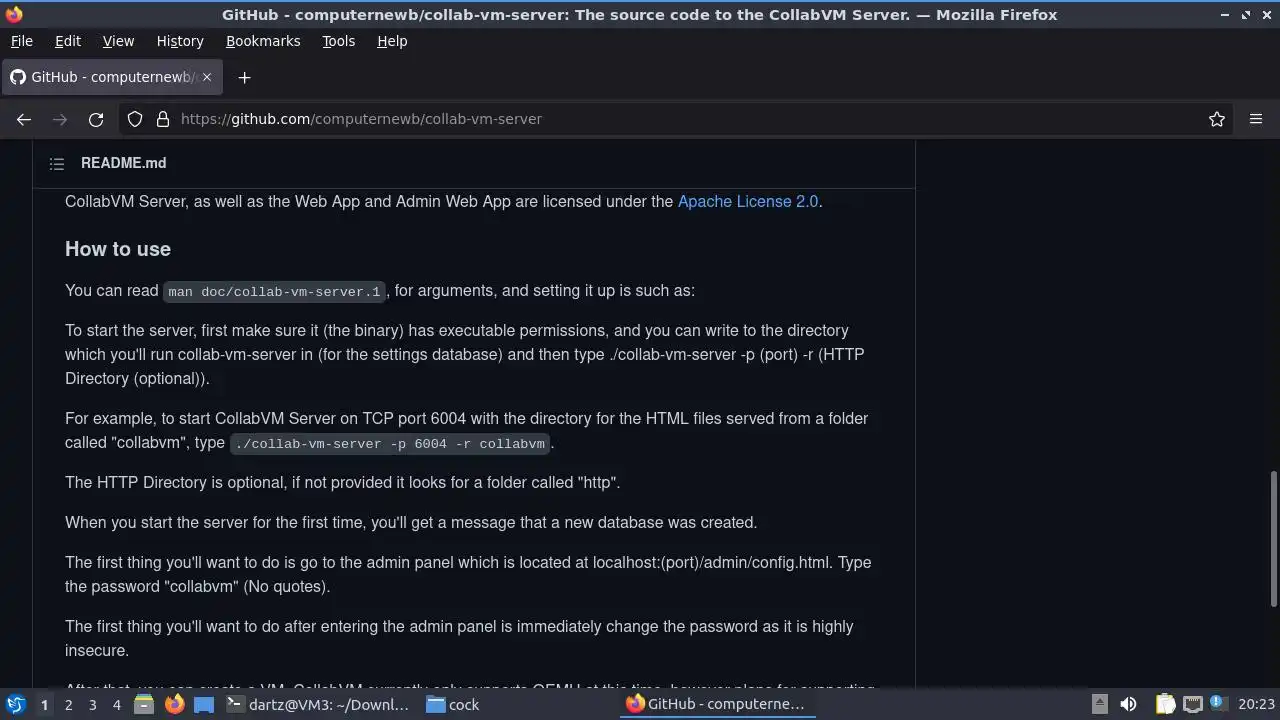Click the Firefox title bar logo icon
This screenshot has height=720, width=1280.
point(14,14)
